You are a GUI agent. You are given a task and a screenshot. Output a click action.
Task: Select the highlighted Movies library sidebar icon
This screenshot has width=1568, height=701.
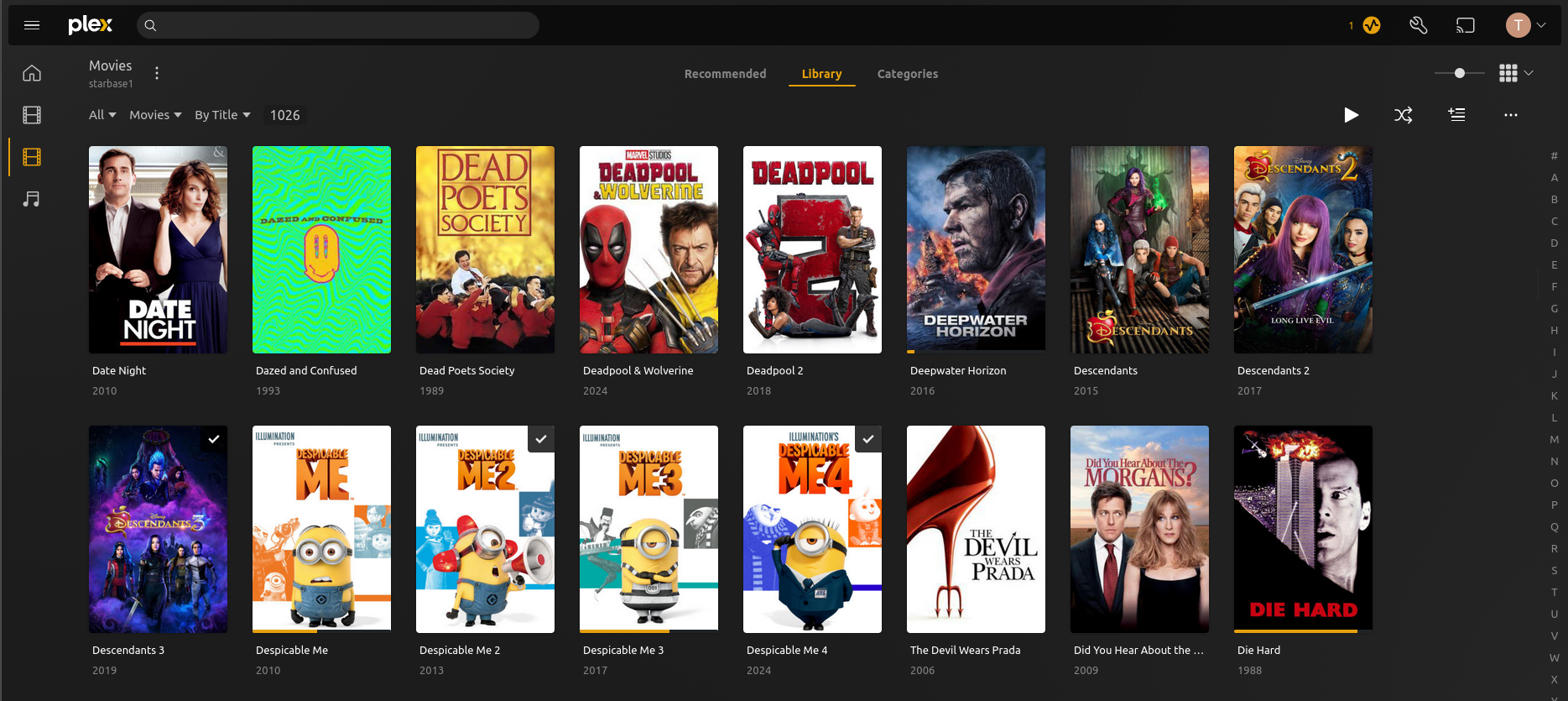click(32, 157)
